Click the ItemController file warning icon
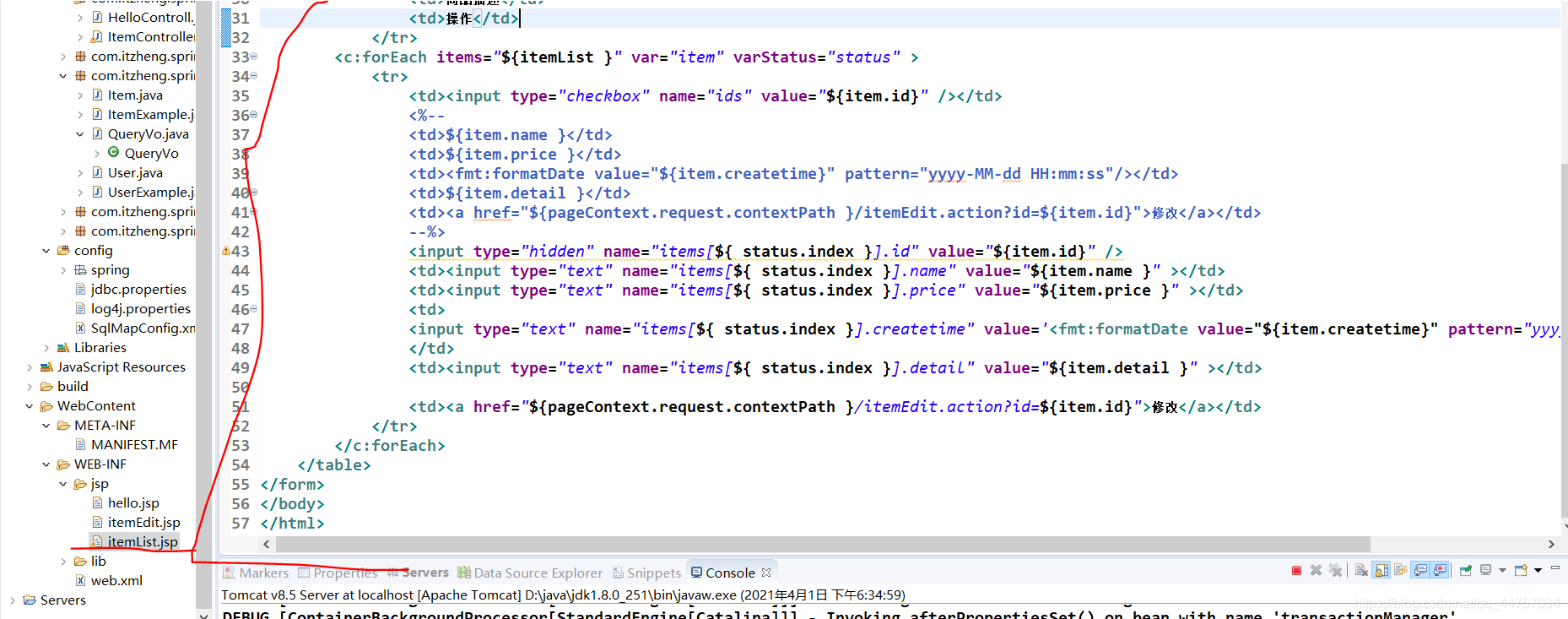Viewport: 1568px width, 619px height. (98, 36)
